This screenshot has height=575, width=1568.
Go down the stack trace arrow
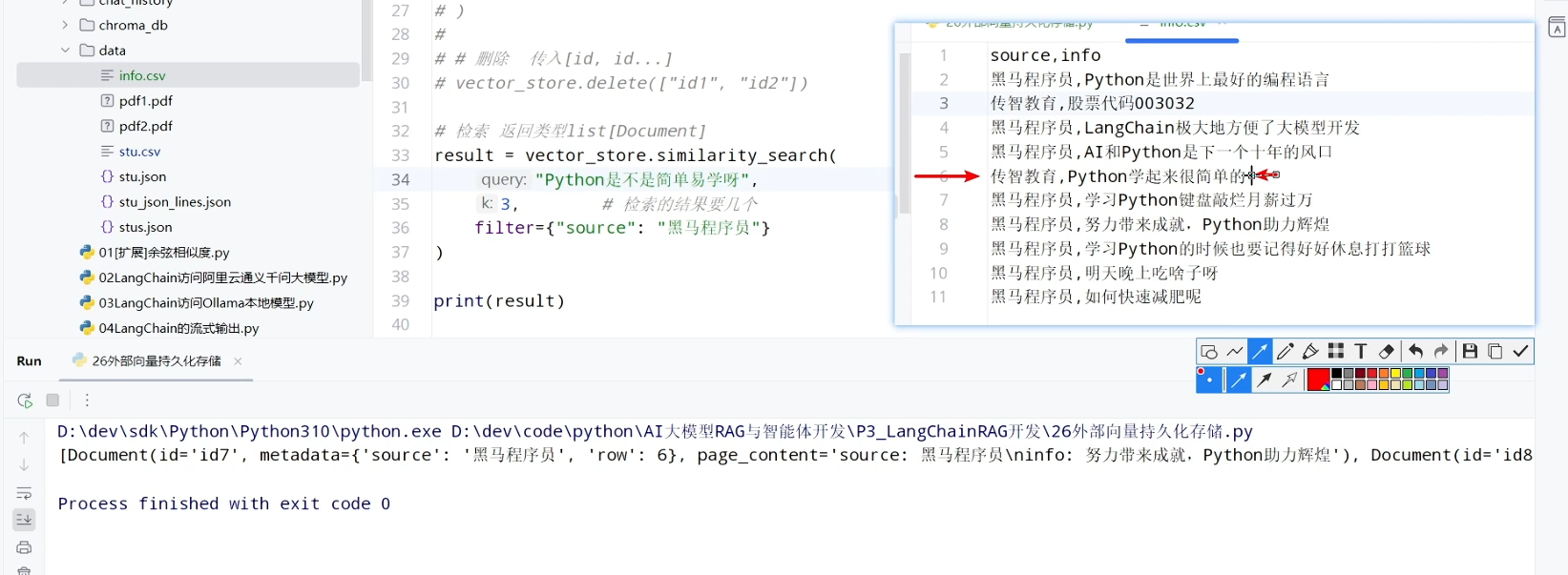pyautogui.click(x=24, y=465)
